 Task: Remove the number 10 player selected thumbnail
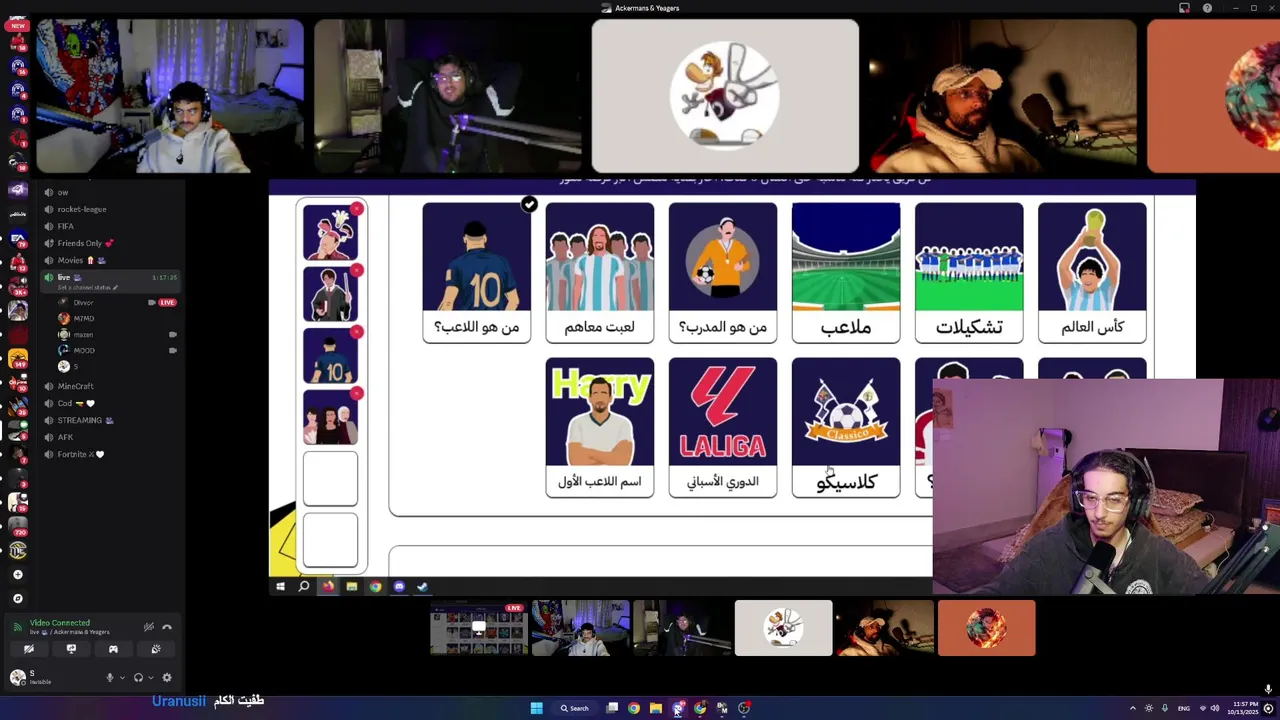pos(357,332)
